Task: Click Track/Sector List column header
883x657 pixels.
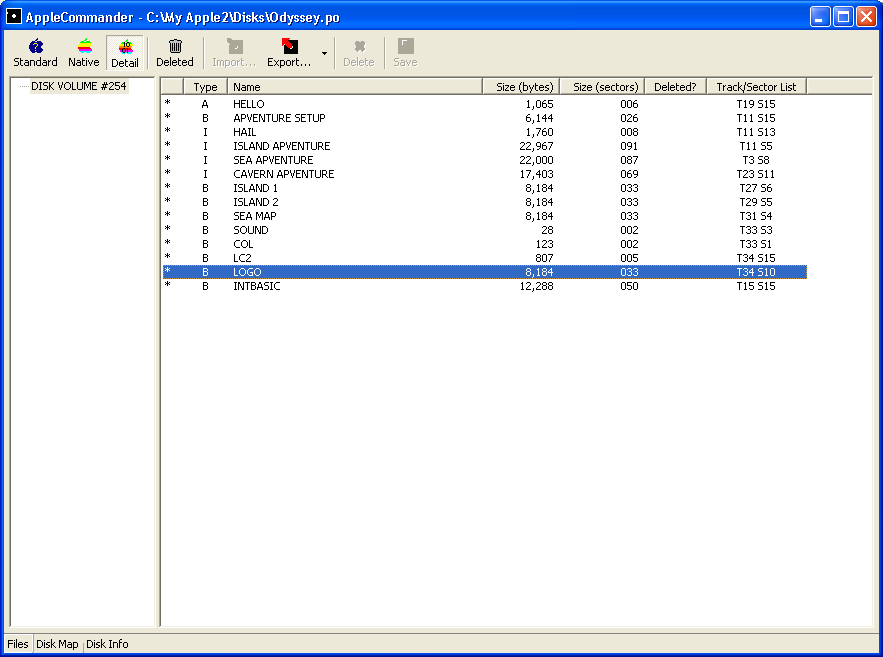Action: tap(756, 87)
